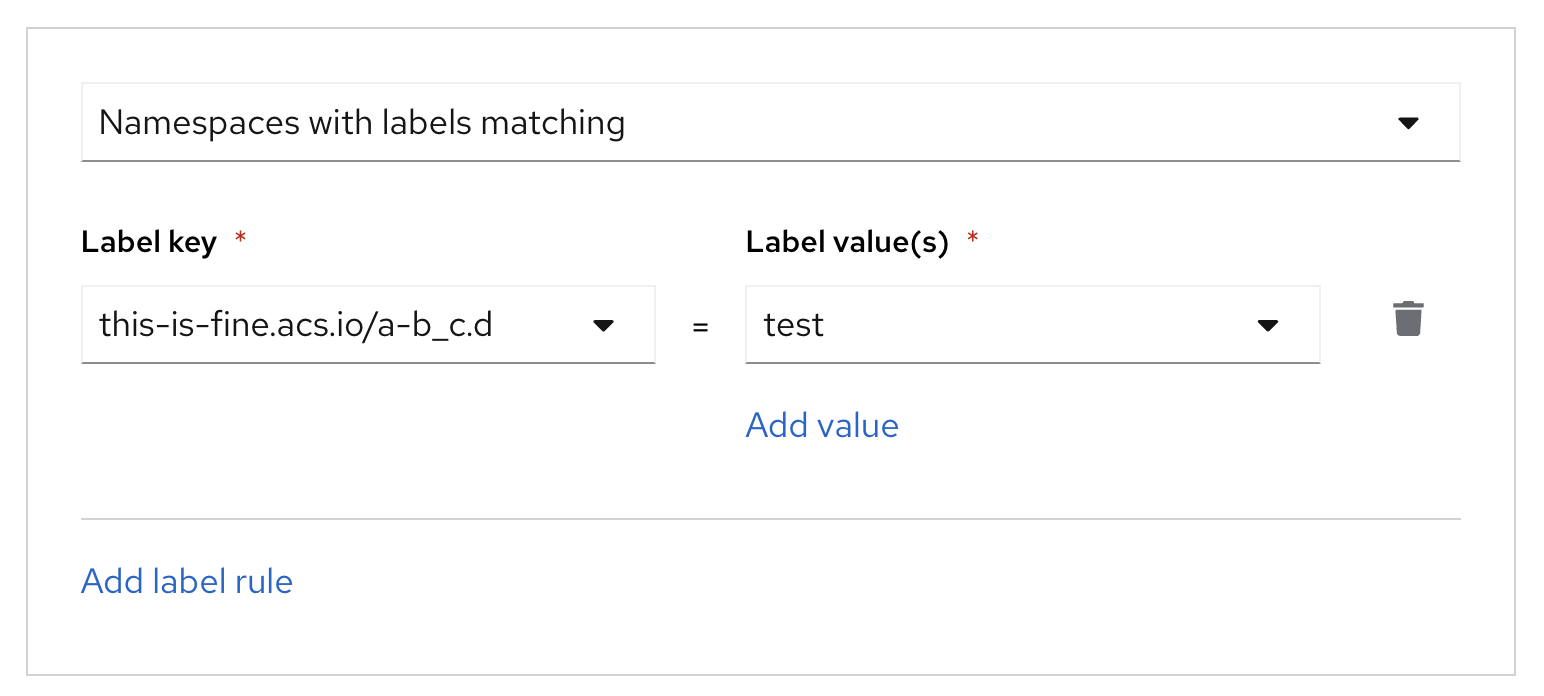Click the "Label key" field heading
Image resolution: width=1544 pixels, height=696 pixels.
pos(149,242)
